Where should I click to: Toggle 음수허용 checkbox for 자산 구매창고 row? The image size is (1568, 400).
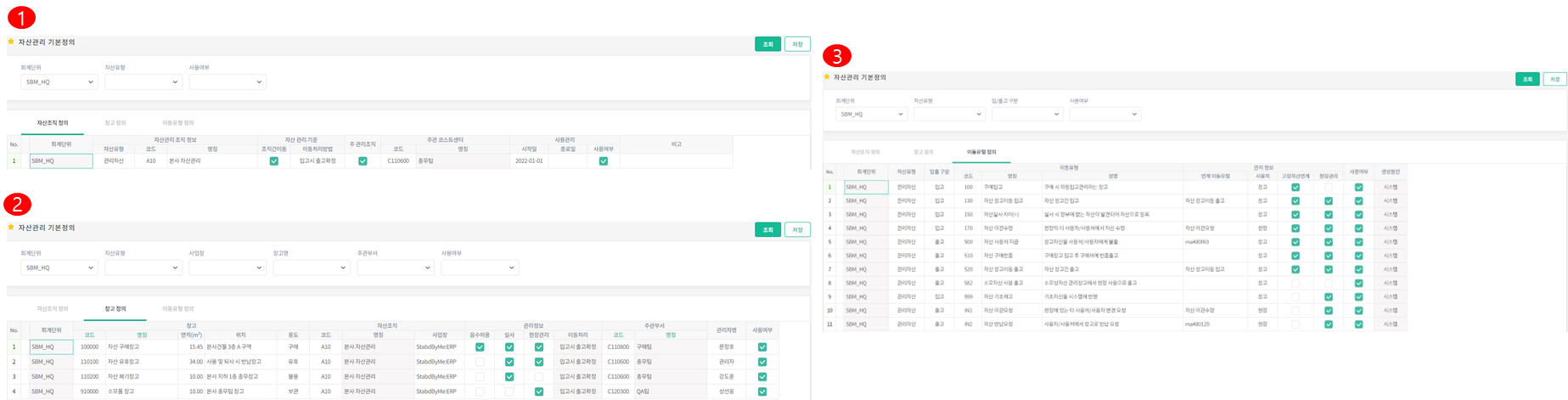click(x=480, y=347)
